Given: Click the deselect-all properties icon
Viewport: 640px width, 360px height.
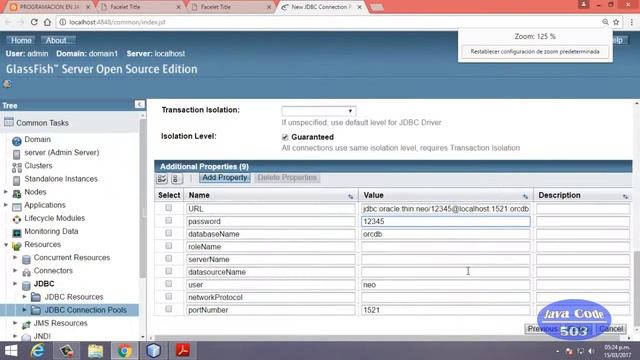Looking at the screenshot, I should point(176,178).
